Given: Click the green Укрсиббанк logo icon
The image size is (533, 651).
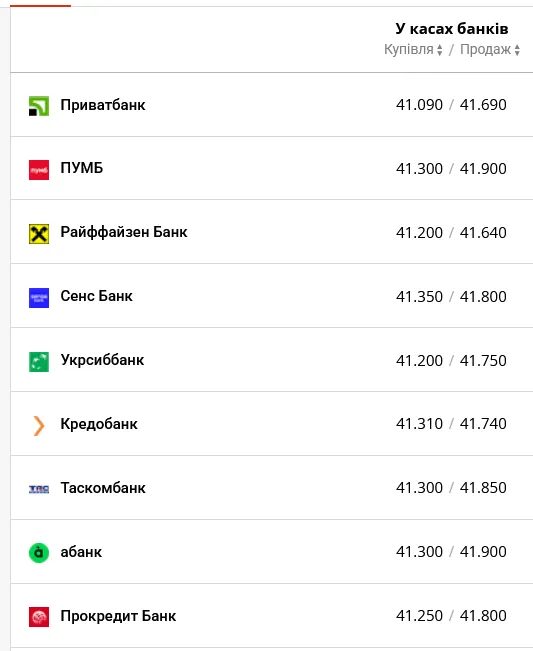Looking at the screenshot, I should point(39,362).
